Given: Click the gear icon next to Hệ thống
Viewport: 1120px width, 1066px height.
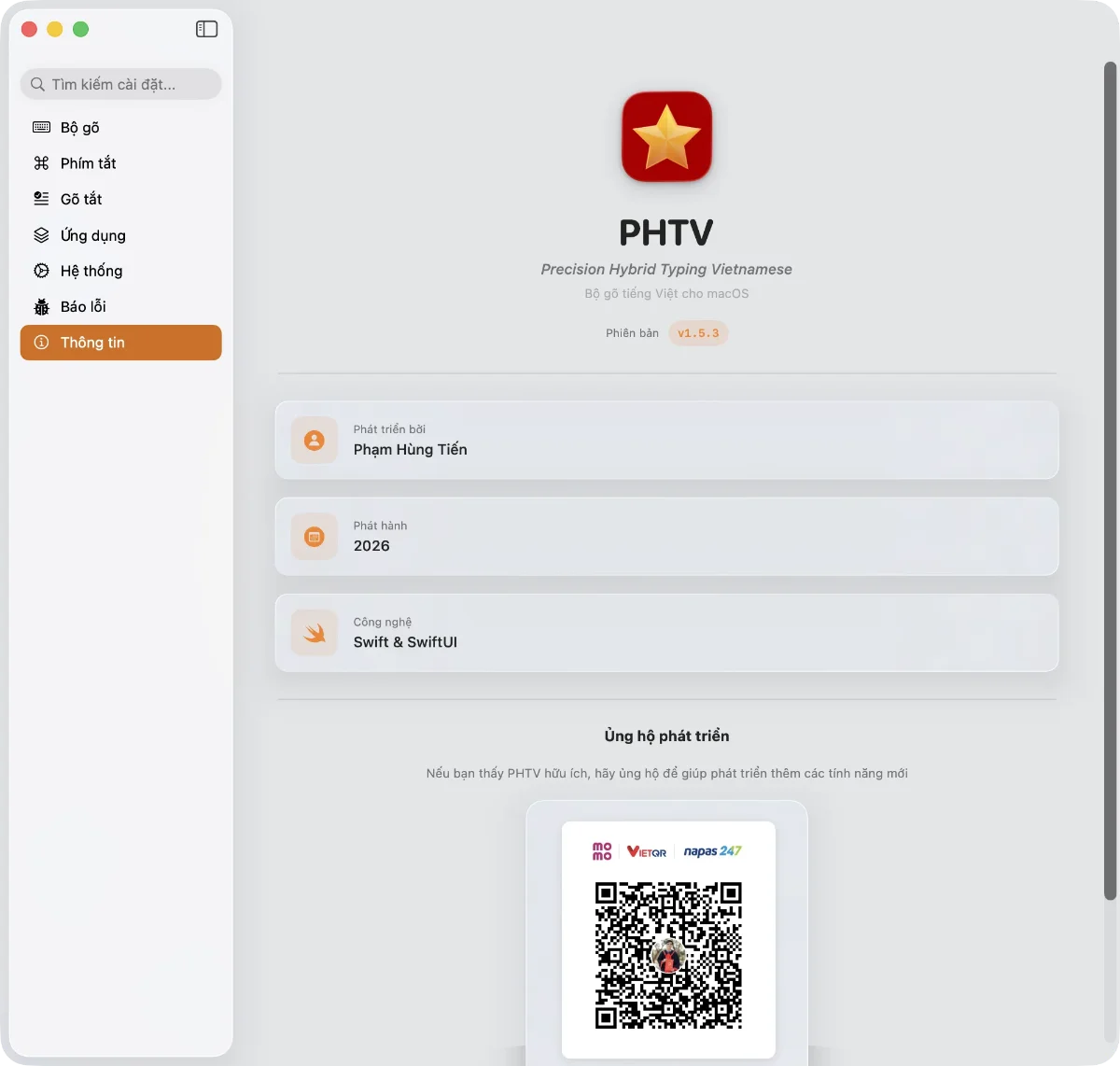Looking at the screenshot, I should point(41,271).
